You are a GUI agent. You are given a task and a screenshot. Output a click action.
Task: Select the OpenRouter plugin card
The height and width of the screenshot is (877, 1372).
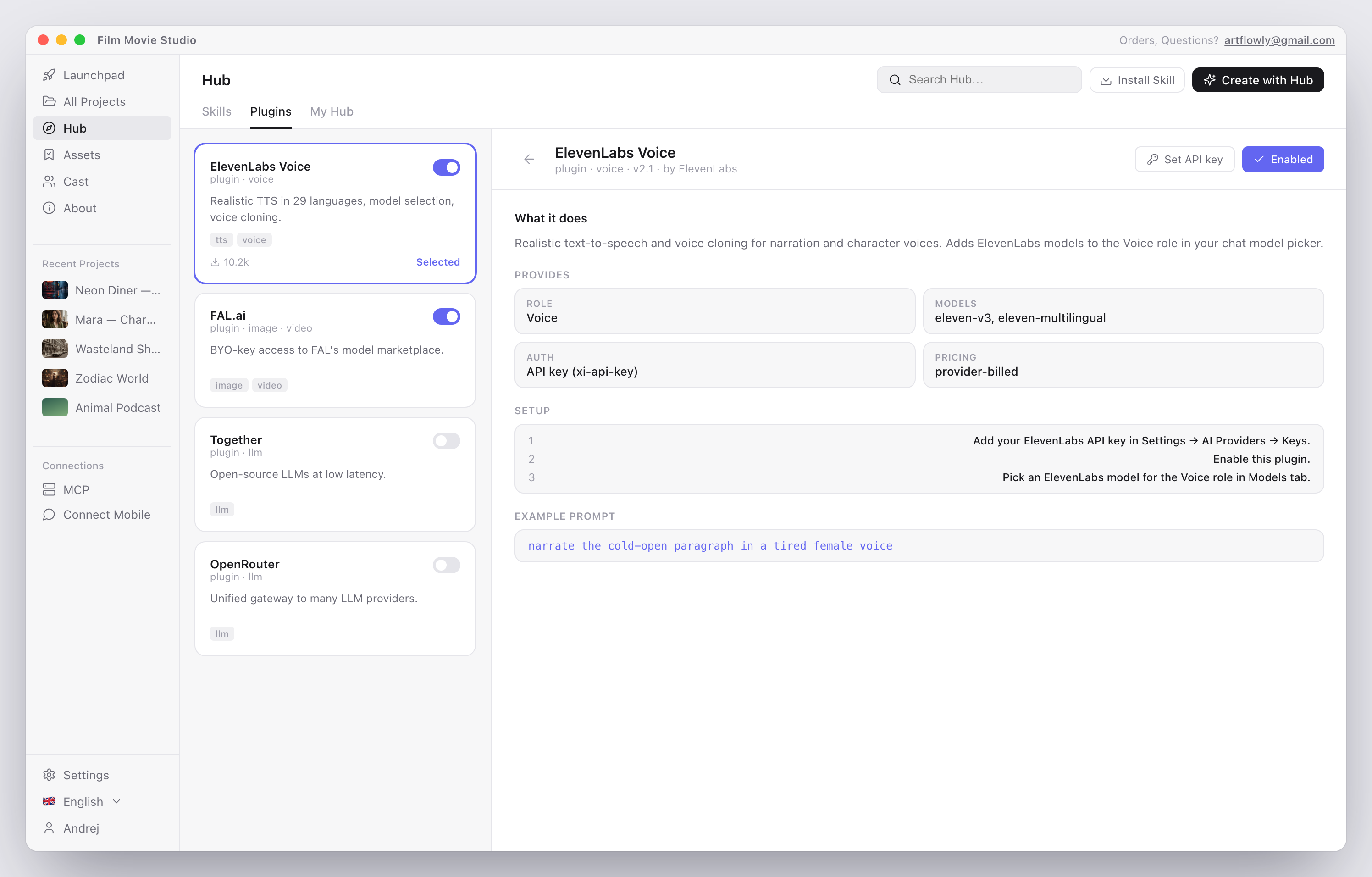coord(335,599)
